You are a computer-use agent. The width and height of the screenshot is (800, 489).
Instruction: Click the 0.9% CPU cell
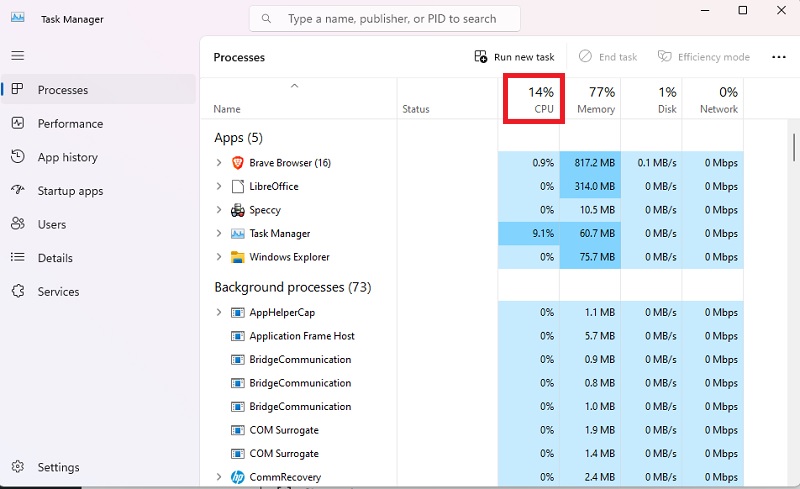point(529,163)
